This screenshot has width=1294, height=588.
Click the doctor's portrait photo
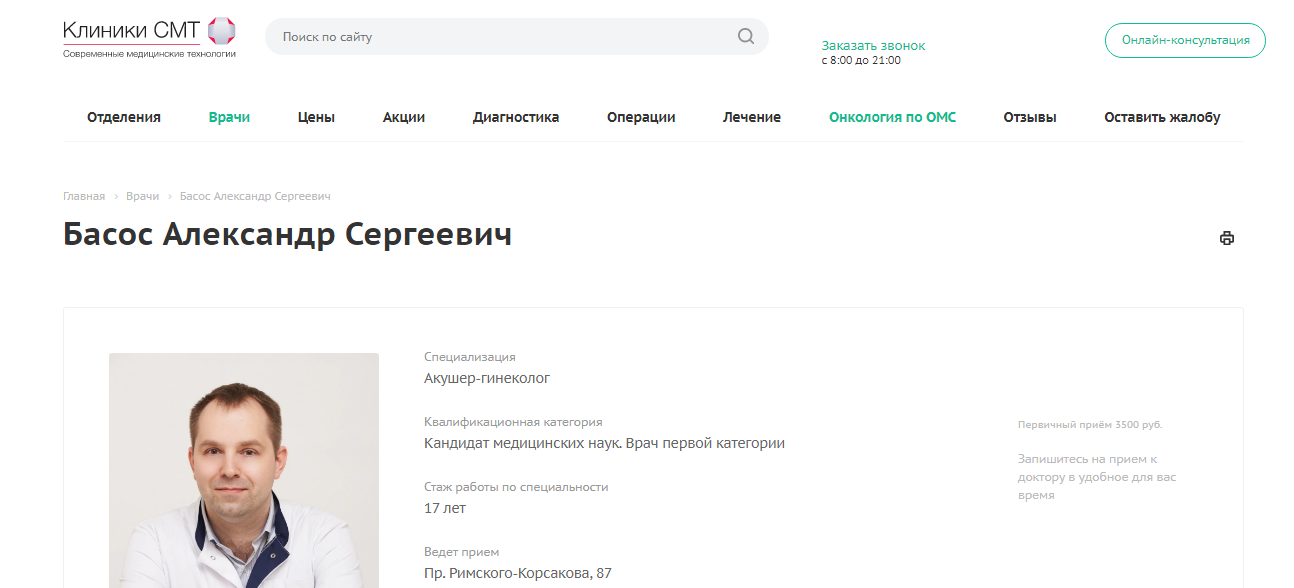(244, 470)
